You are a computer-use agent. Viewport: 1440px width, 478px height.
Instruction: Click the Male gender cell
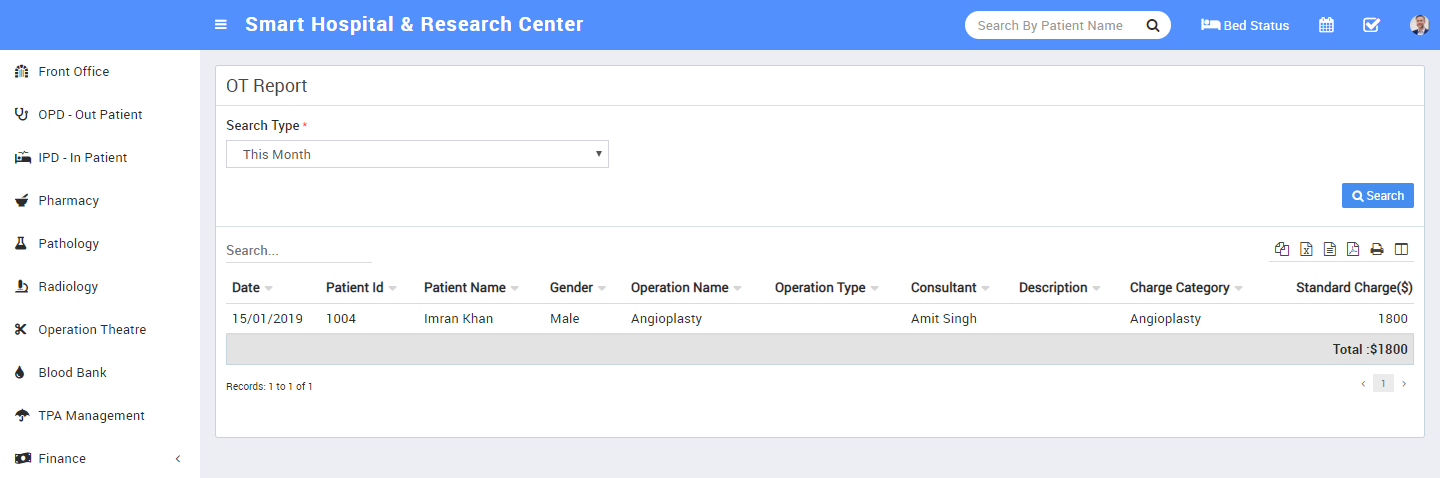point(564,319)
